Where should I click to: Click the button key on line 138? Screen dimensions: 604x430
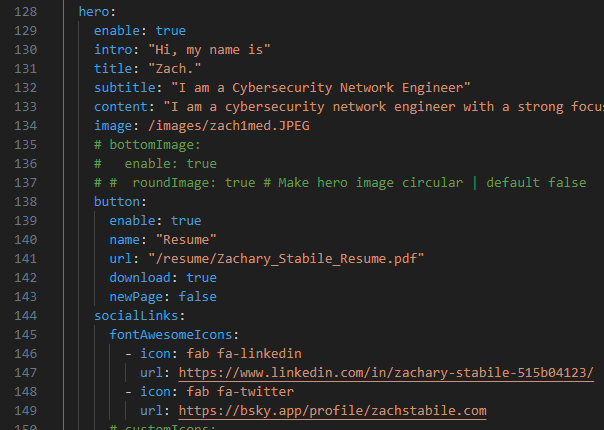(117, 202)
